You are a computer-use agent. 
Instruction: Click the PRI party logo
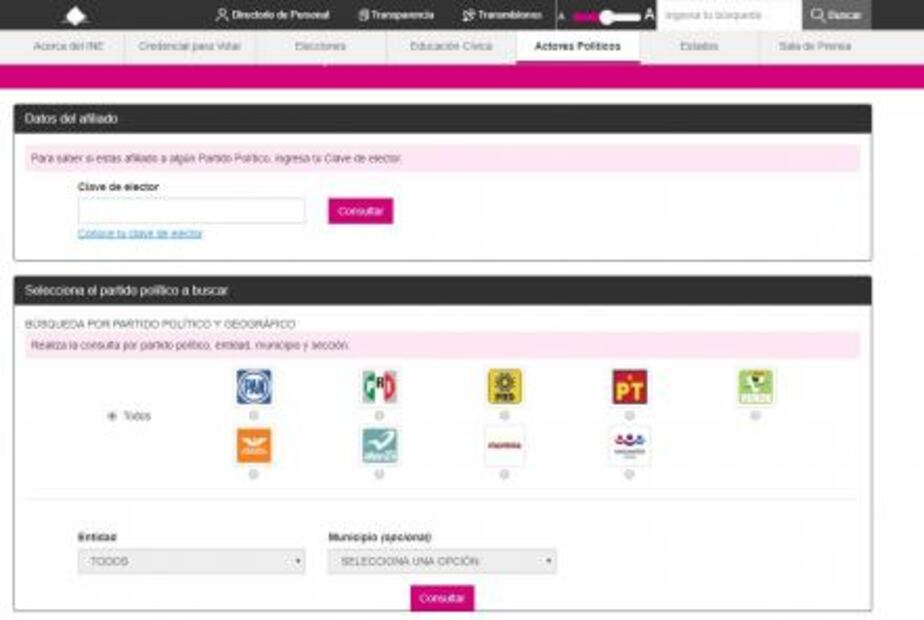coord(379,387)
